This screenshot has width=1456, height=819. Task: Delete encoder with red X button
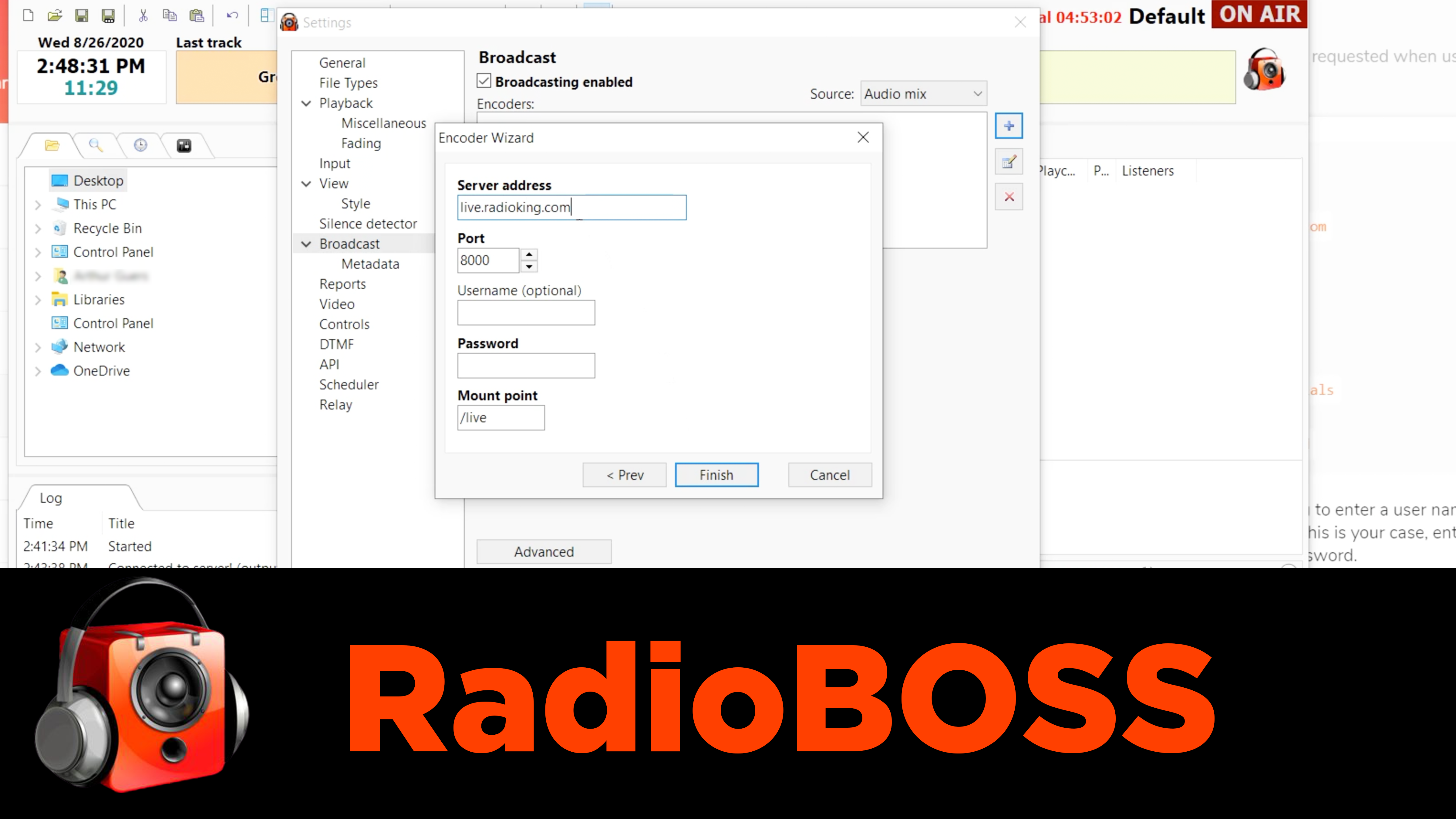(x=1008, y=197)
